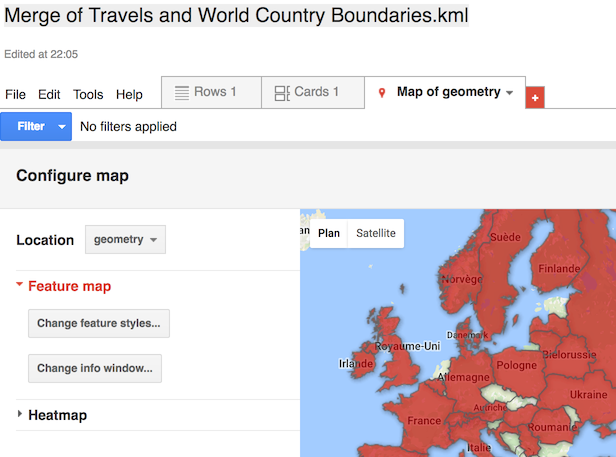Open the File menu
Image resolution: width=616 pixels, height=457 pixels.
(x=16, y=95)
